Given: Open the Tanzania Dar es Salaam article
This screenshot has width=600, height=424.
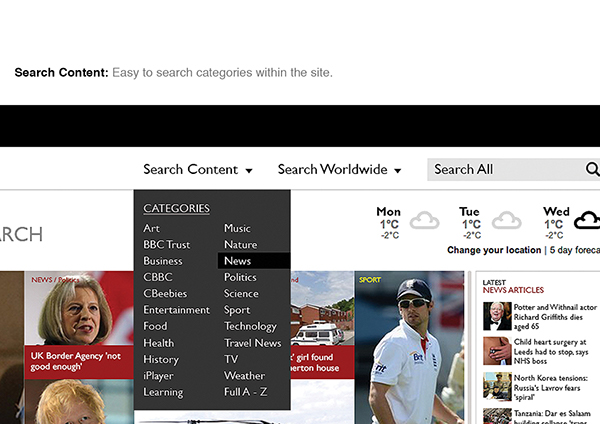Looking at the screenshot, I should (551, 417).
